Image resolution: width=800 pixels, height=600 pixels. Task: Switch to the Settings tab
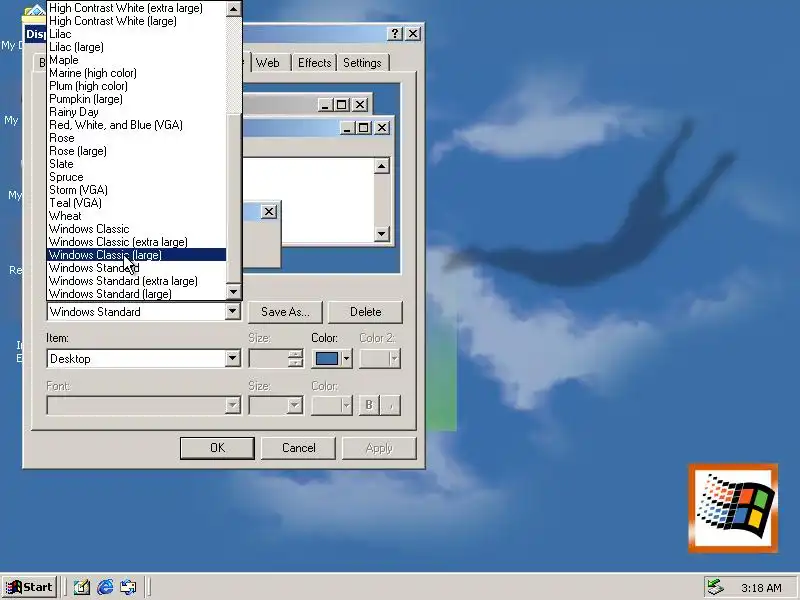(x=362, y=63)
